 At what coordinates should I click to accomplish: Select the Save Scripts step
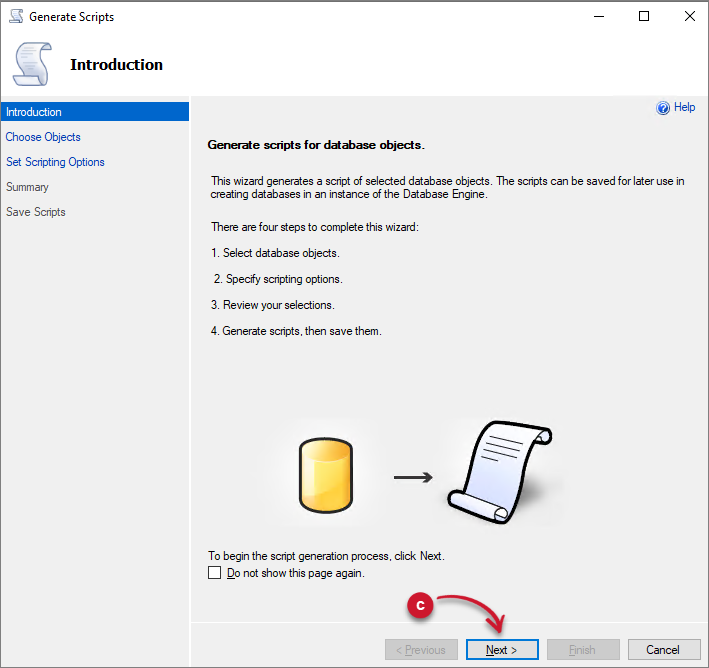click(x=36, y=212)
